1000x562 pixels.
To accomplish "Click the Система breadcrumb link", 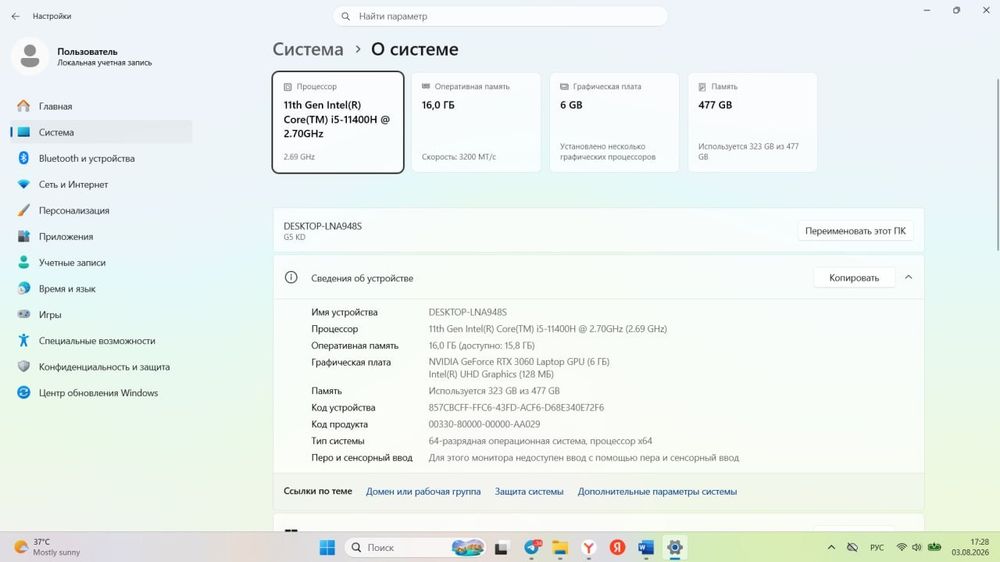I will pos(308,49).
